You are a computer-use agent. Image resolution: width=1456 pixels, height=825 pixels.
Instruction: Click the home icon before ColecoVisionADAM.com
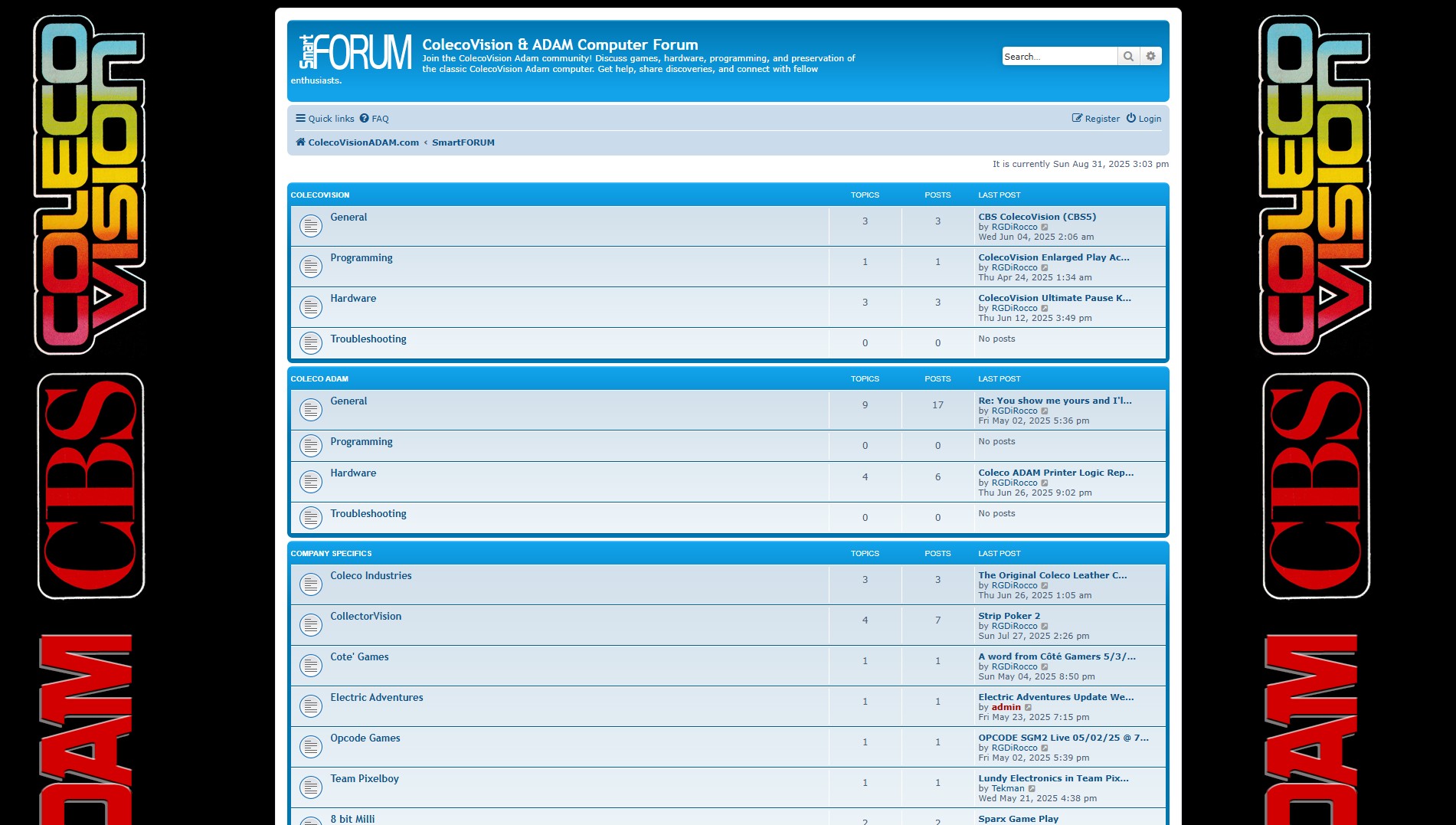299,142
